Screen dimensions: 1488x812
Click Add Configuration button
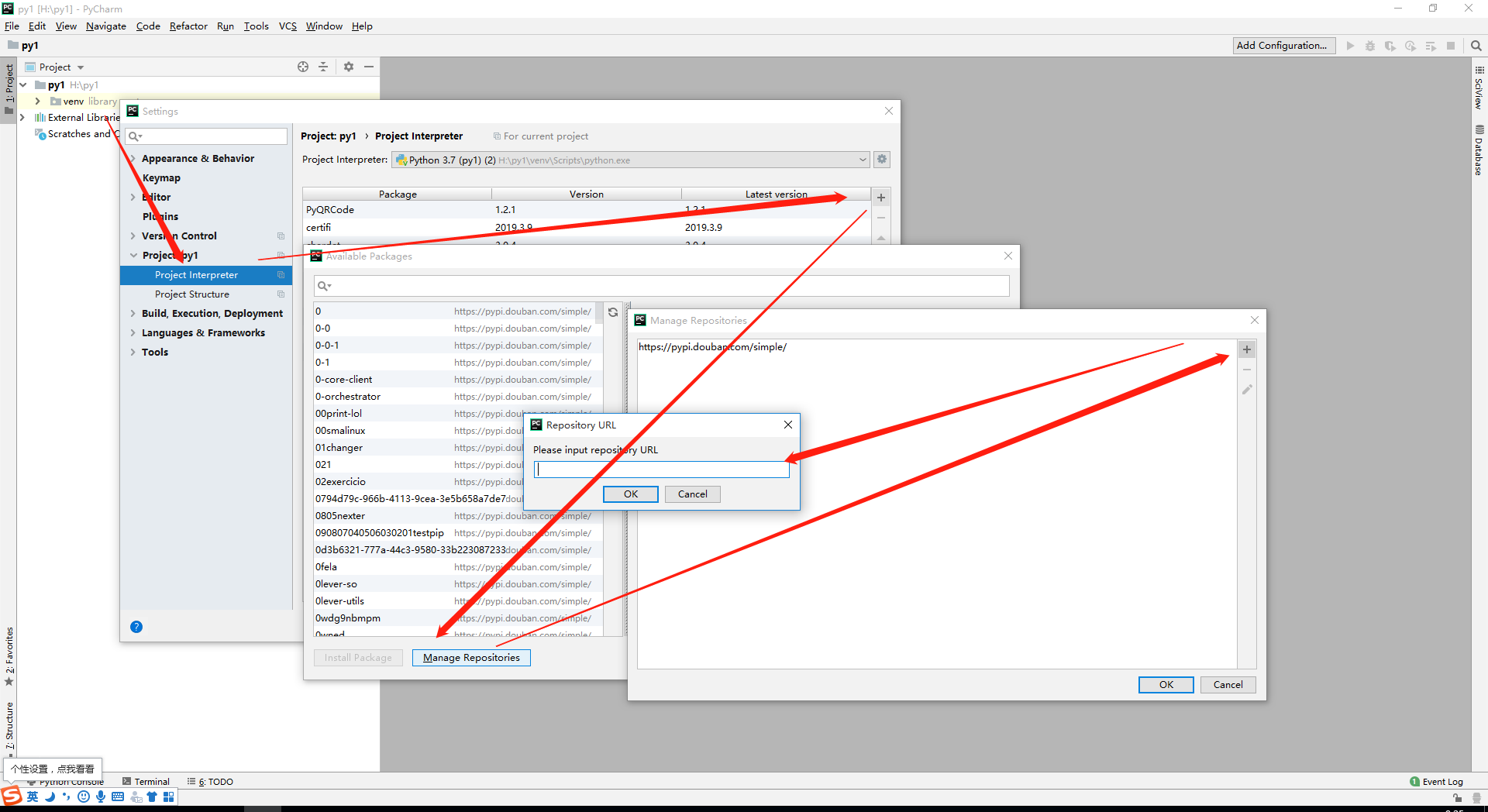1284,46
